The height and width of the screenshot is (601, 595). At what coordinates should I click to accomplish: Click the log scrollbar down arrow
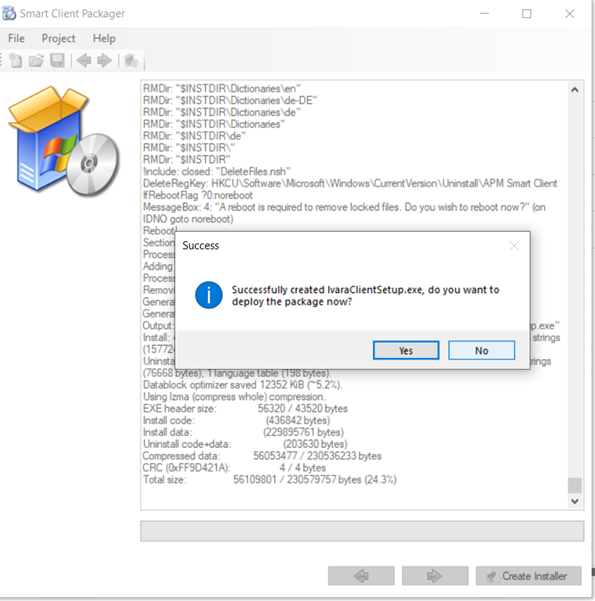575,501
